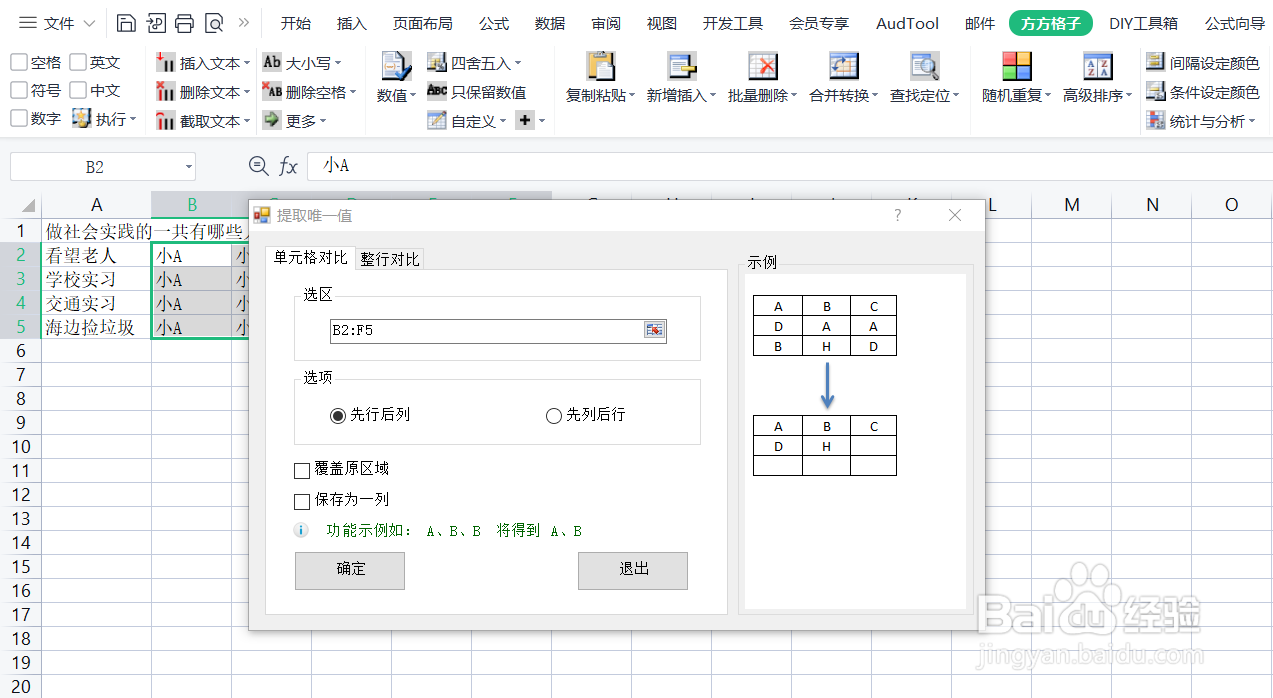Click the 确定 button
Viewport: 1273px width, 698px height.
[x=350, y=570]
